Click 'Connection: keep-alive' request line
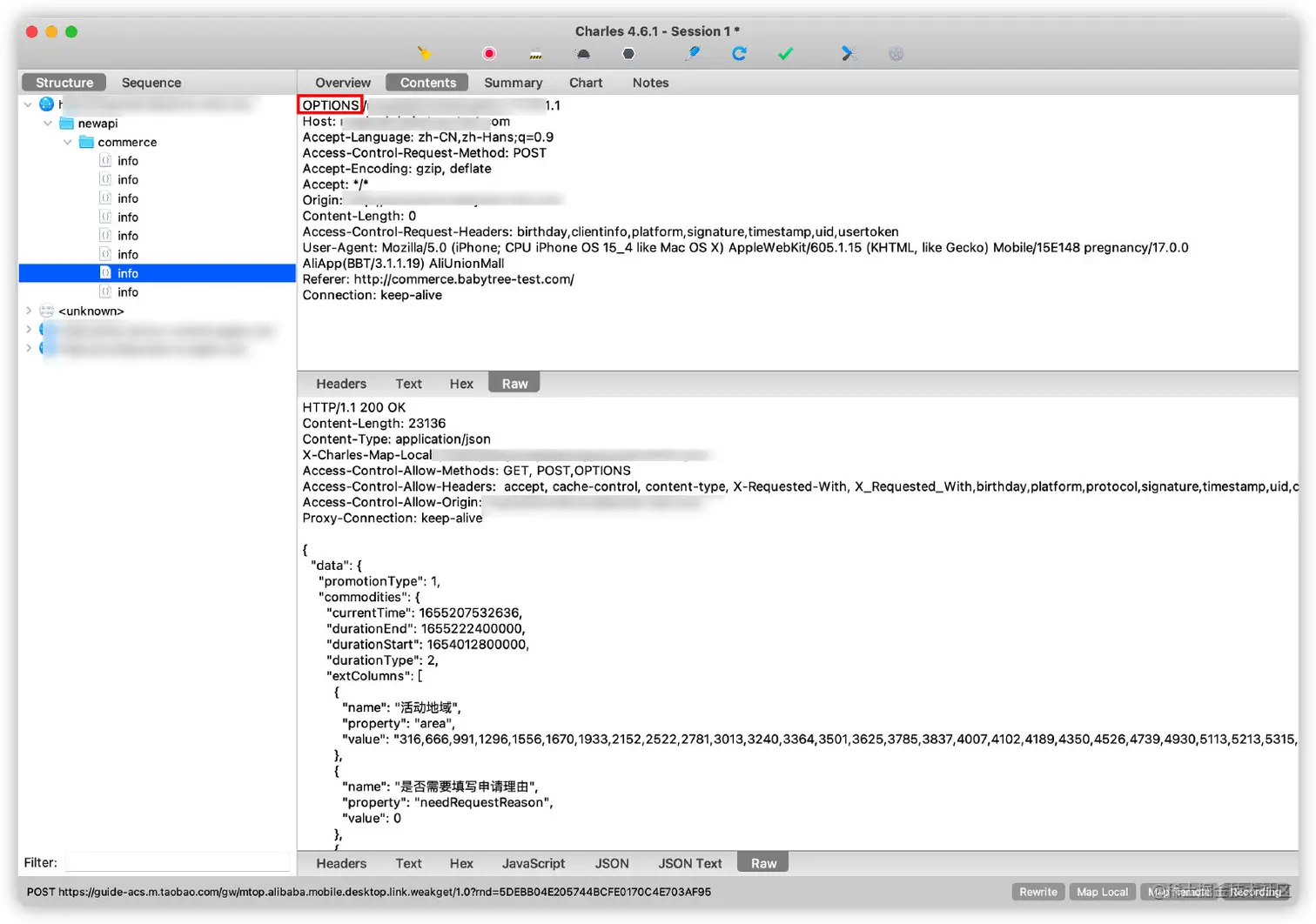Screen dimensions: 1316x924 [x=372, y=295]
